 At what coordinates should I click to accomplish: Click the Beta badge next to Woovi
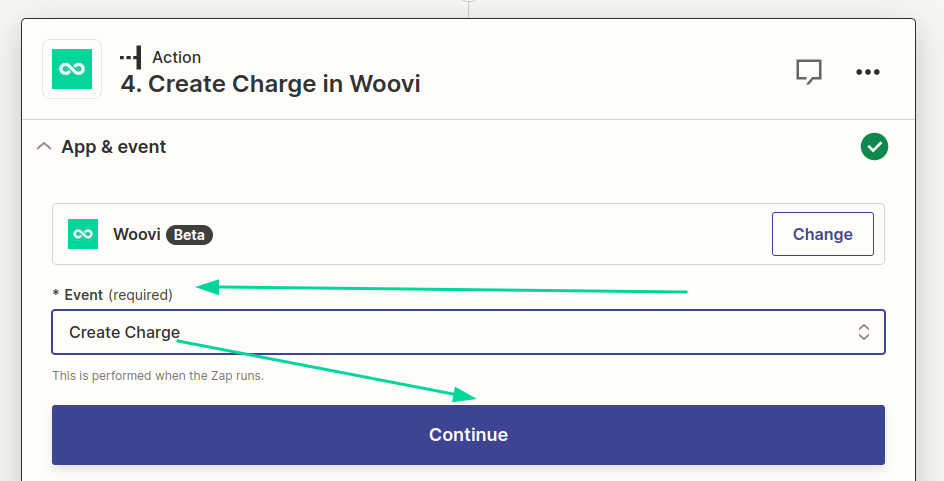point(189,235)
